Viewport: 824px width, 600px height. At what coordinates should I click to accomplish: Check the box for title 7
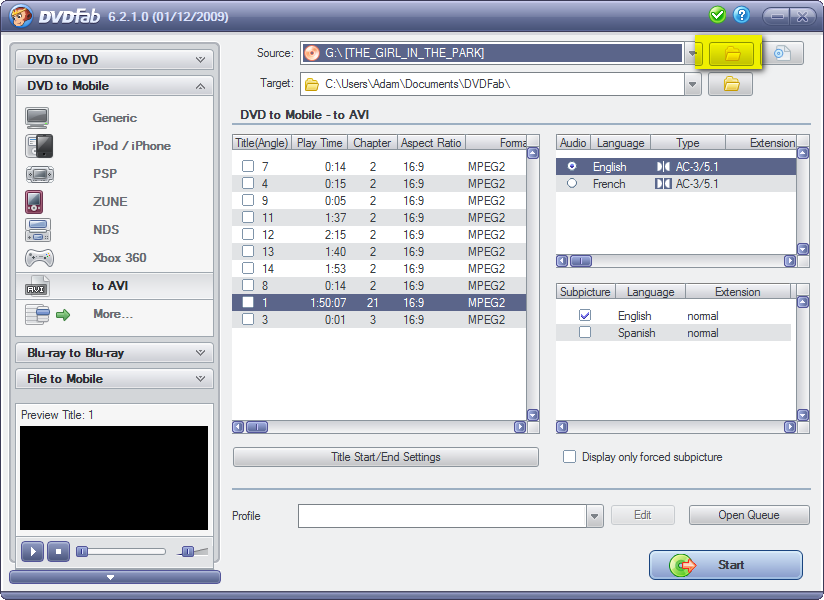coord(248,166)
